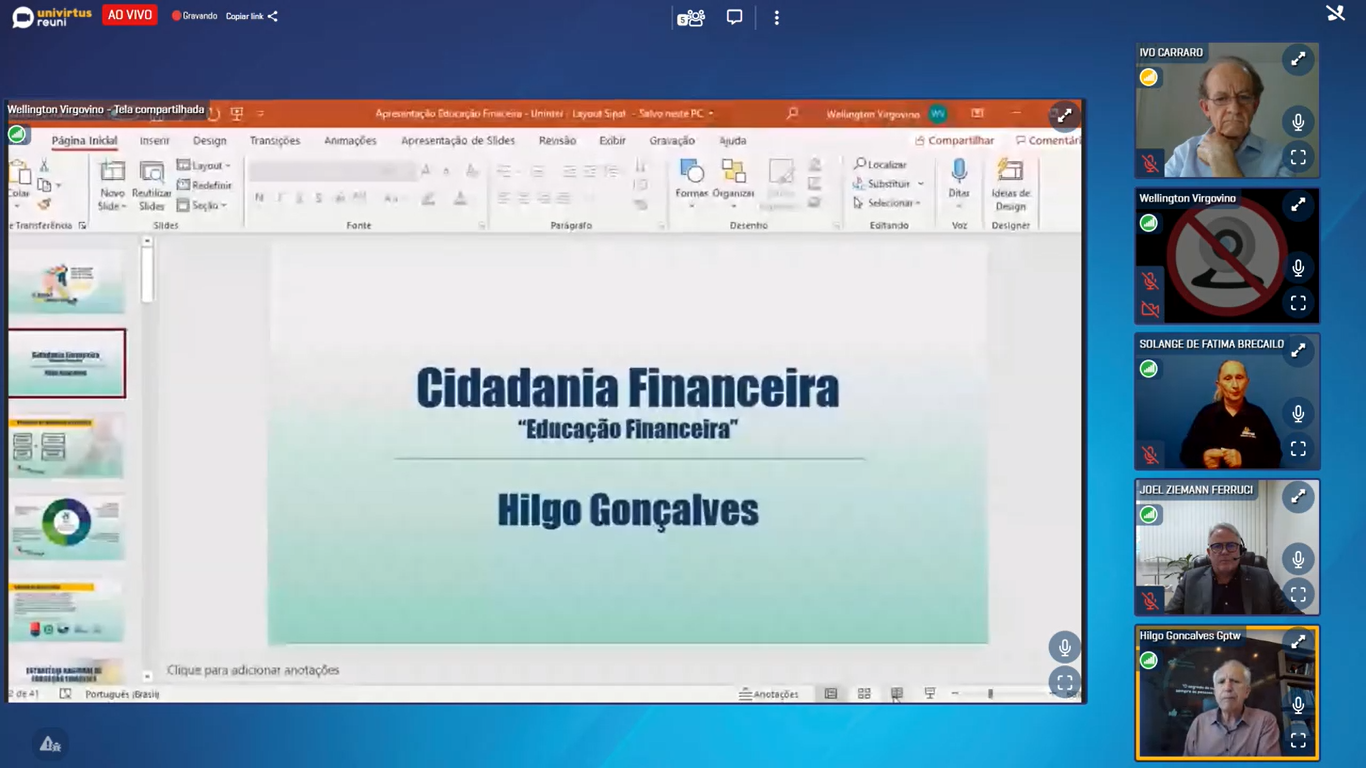Select the circular chart slide thumbnail
1366x768 pixels.
coord(67,526)
